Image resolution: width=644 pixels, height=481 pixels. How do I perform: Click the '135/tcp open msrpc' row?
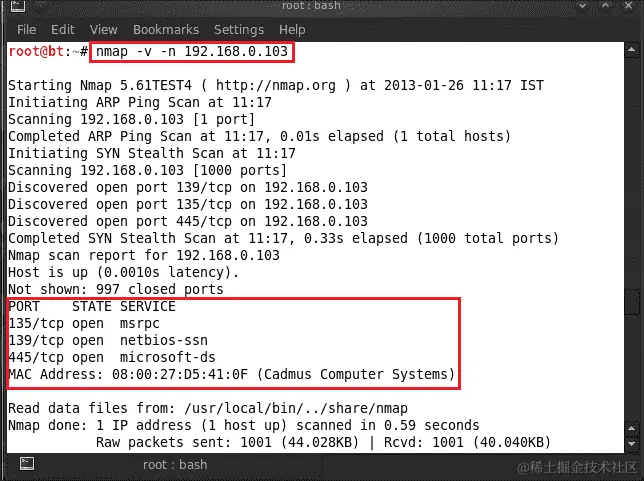click(x=84, y=324)
